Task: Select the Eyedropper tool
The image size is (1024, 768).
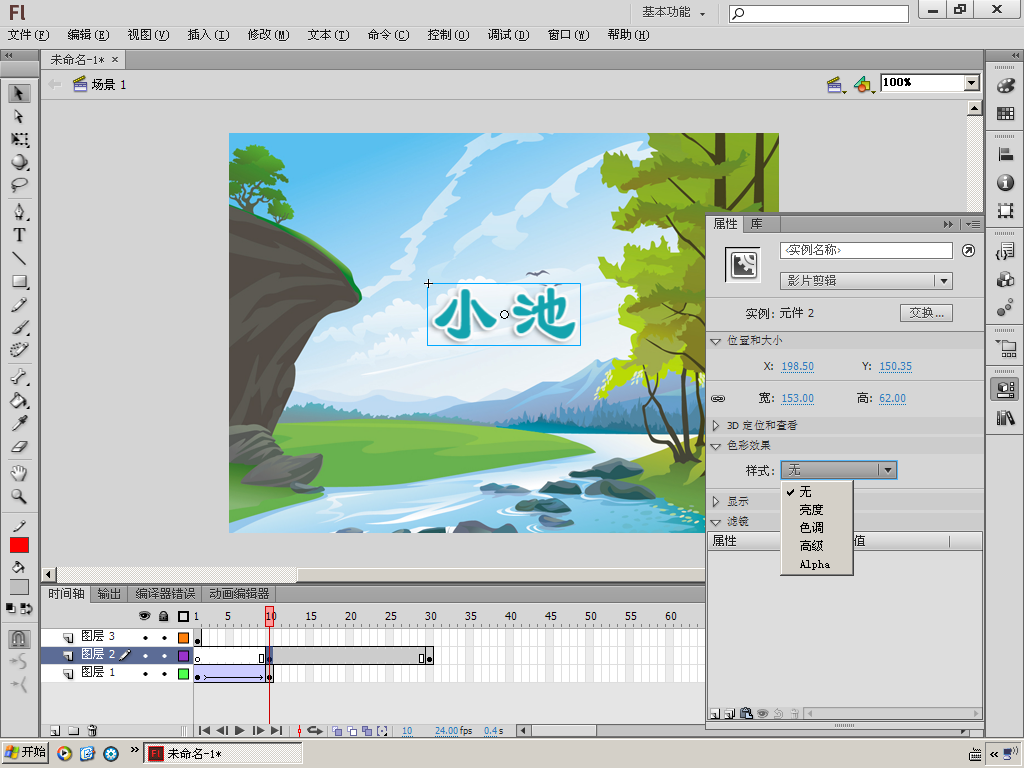Action: click(19, 423)
